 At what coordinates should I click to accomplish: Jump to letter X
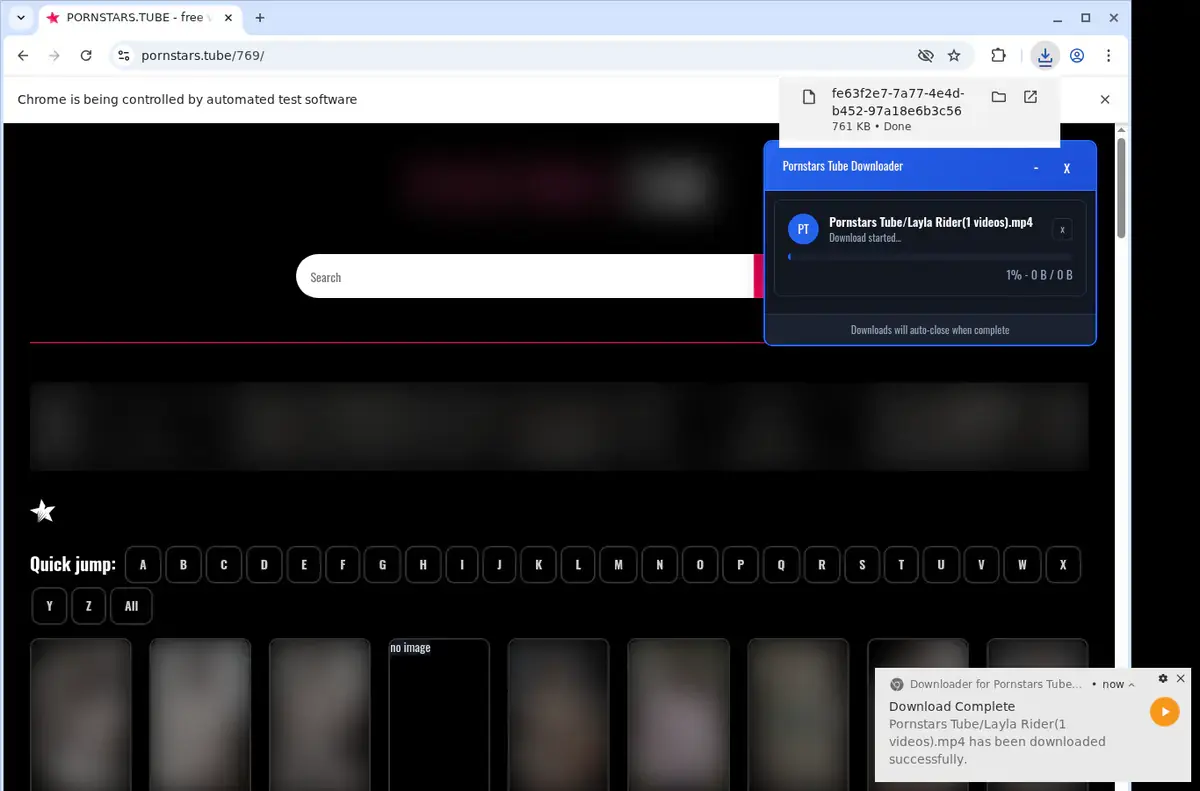click(x=1063, y=564)
